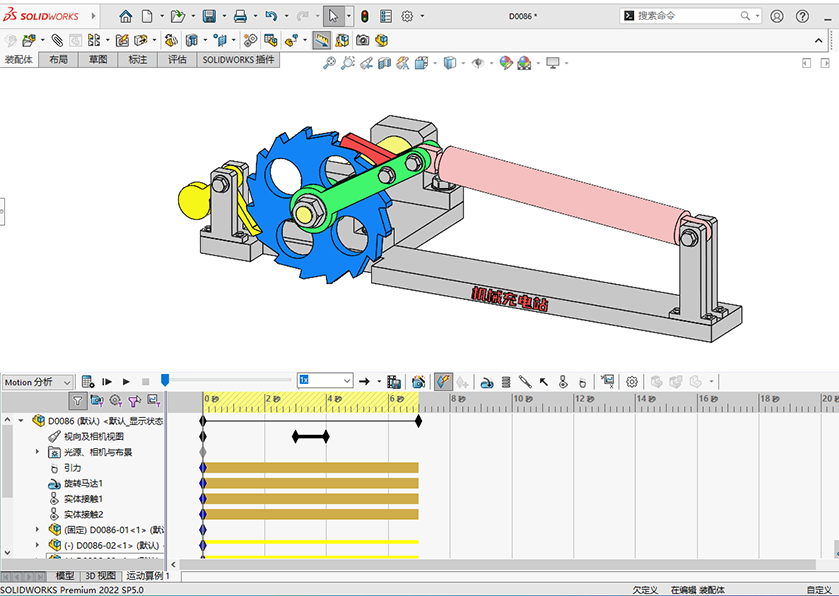Add a Motor using the motor icon

coord(486,382)
